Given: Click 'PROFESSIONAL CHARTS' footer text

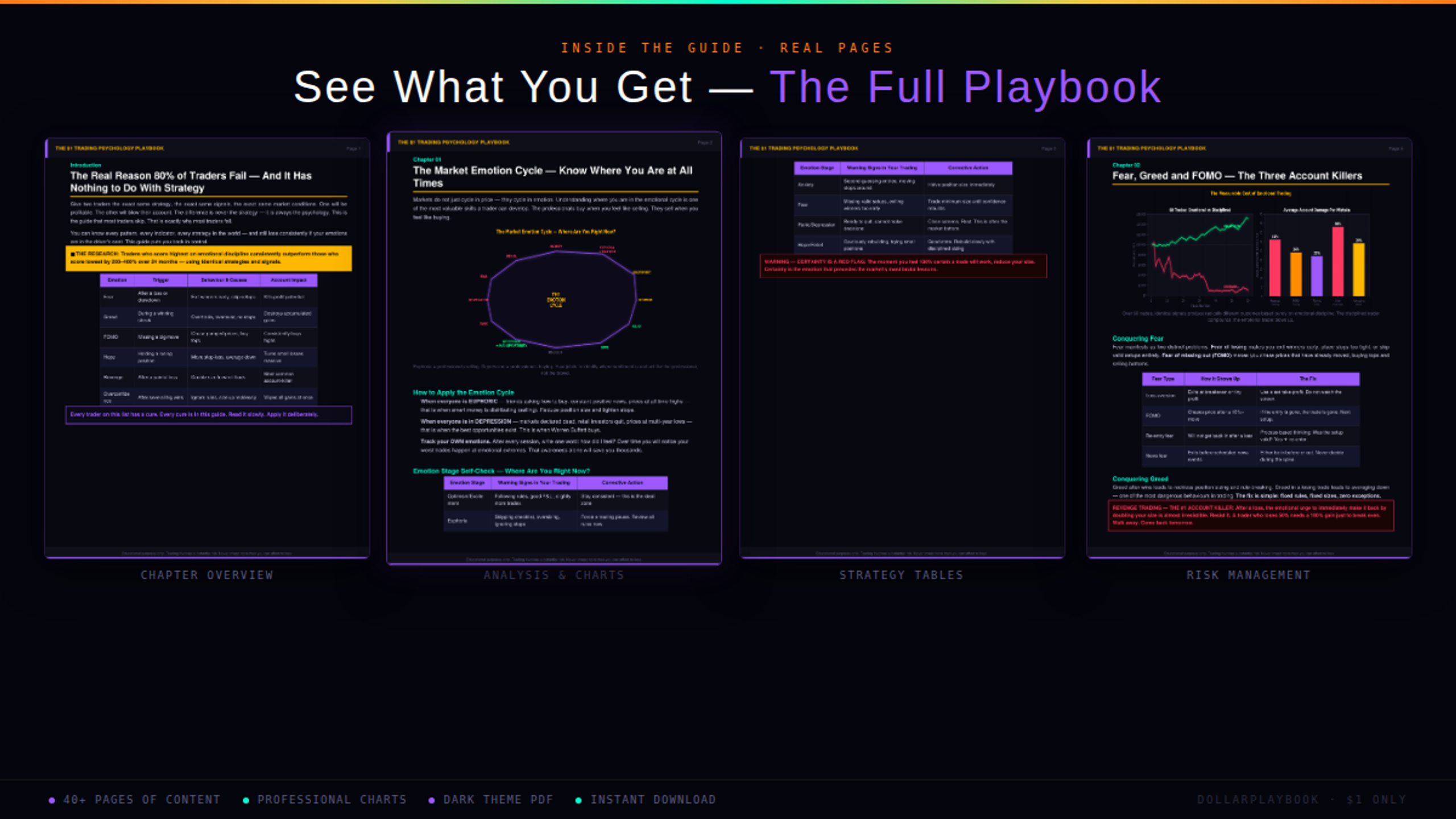Looking at the screenshot, I should click(332, 800).
